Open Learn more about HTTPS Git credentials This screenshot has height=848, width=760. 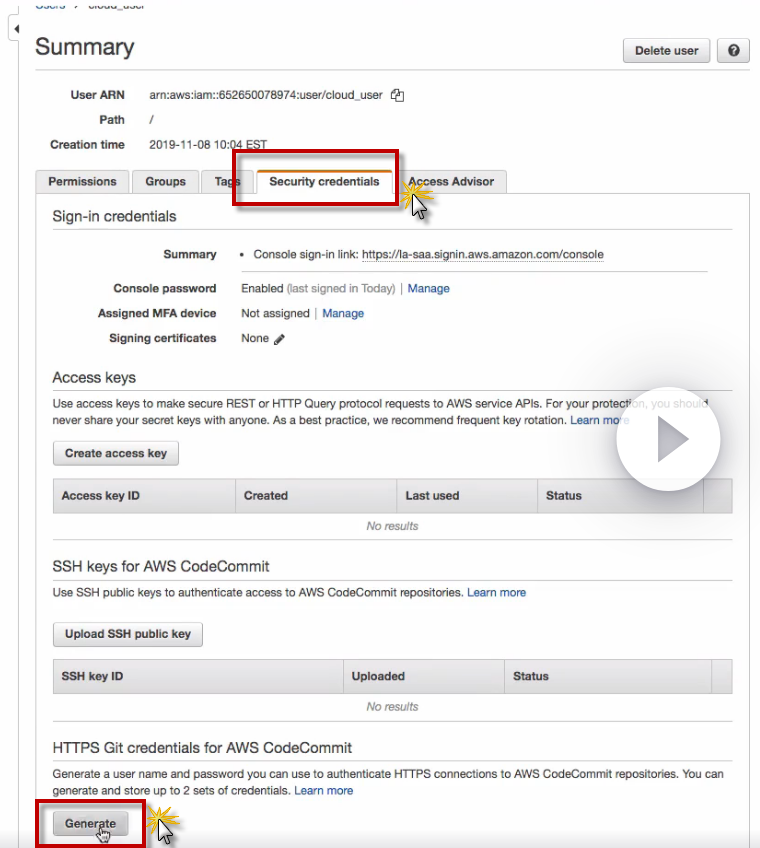323,790
